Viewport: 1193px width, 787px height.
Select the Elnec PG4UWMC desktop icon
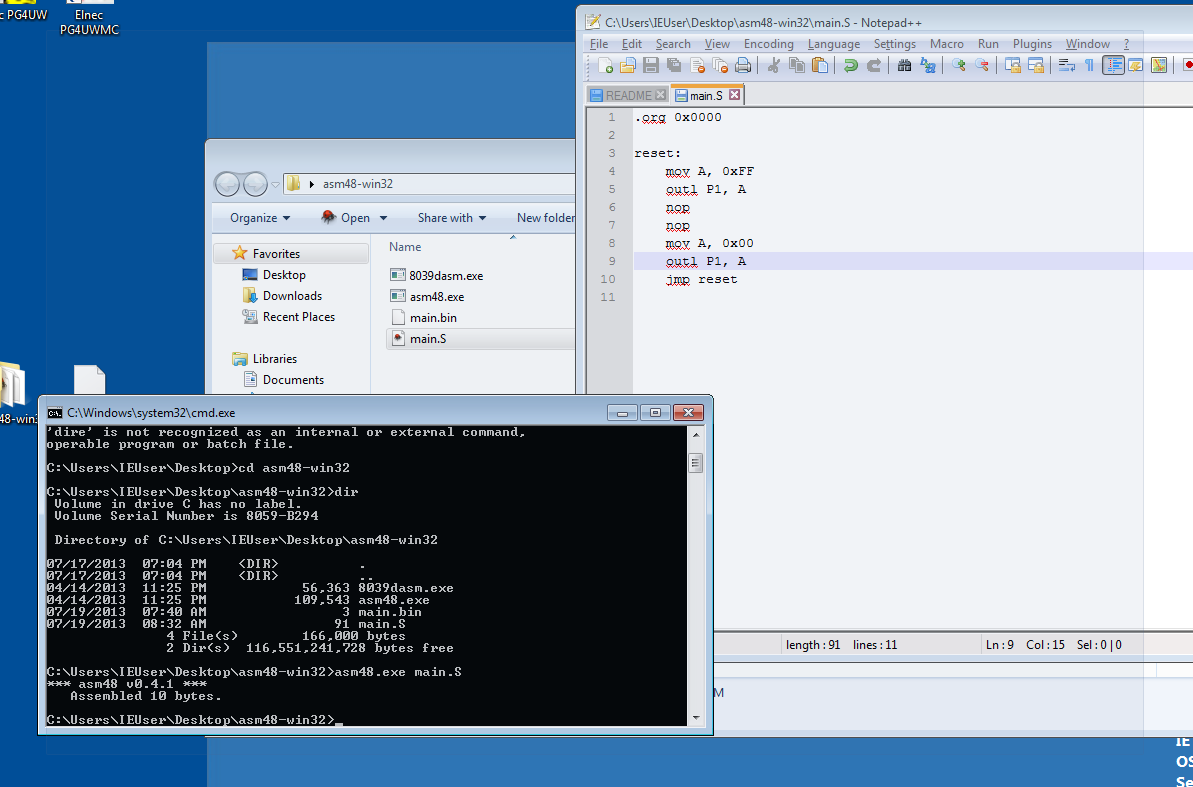click(x=89, y=19)
